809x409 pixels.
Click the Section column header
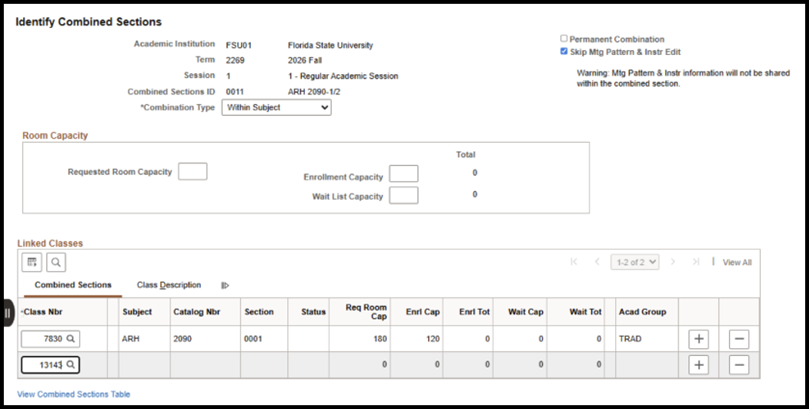pos(259,312)
